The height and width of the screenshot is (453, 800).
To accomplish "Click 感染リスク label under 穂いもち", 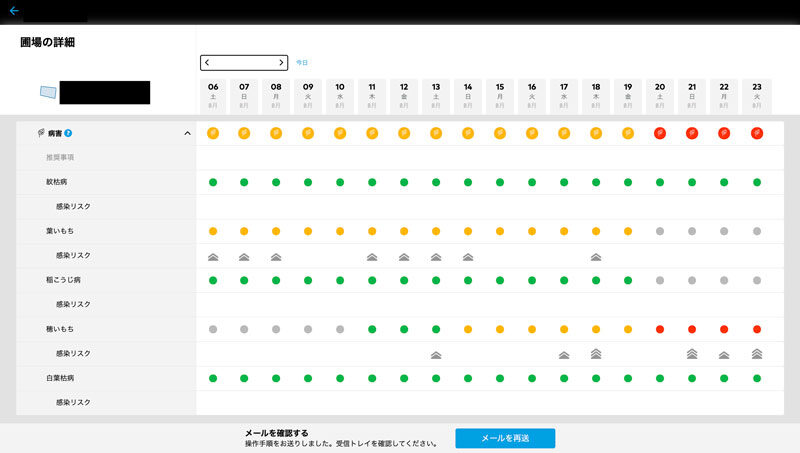I will tap(73, 353).
